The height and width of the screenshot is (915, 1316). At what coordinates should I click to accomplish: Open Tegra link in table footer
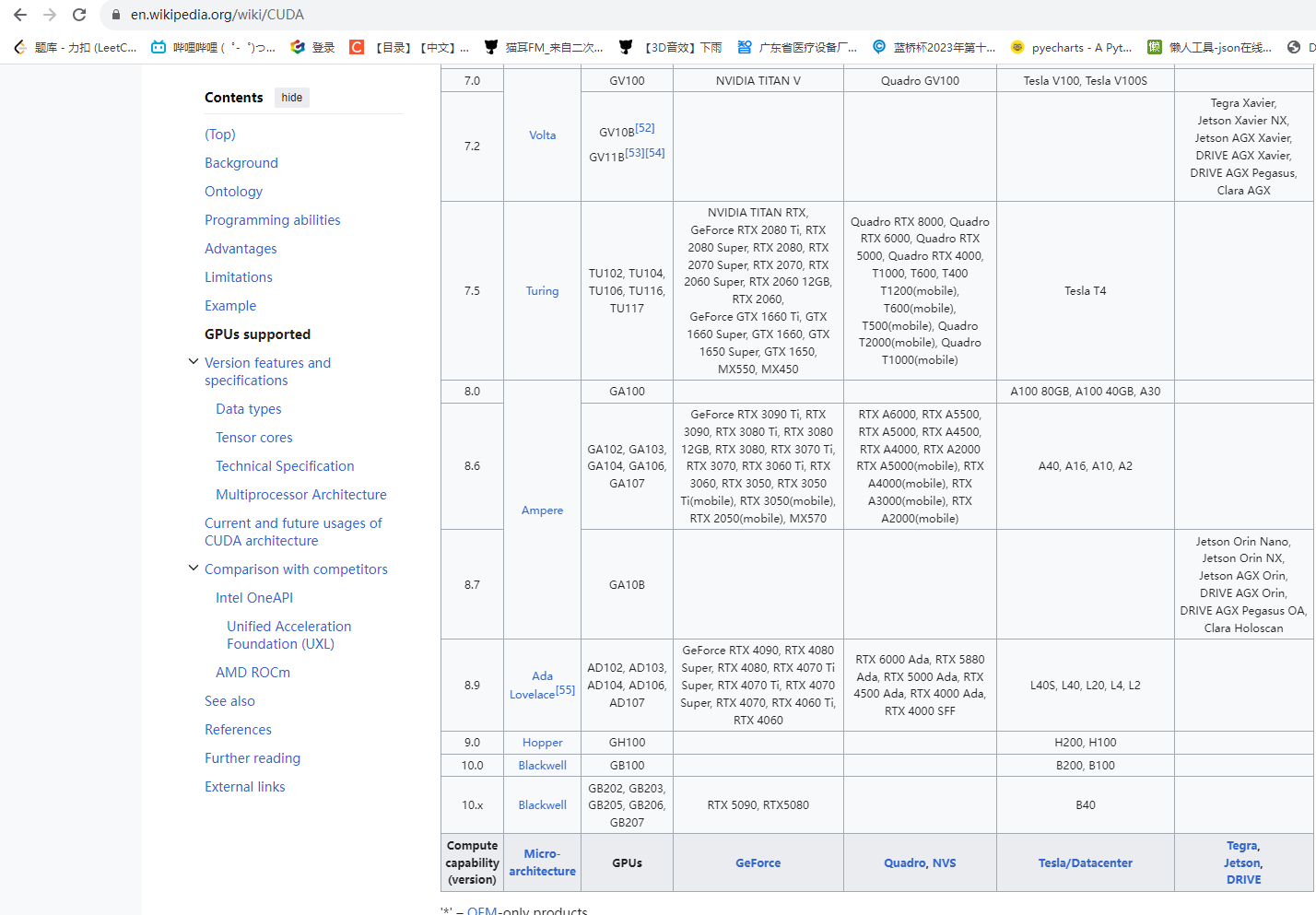tap(1241, 846)
